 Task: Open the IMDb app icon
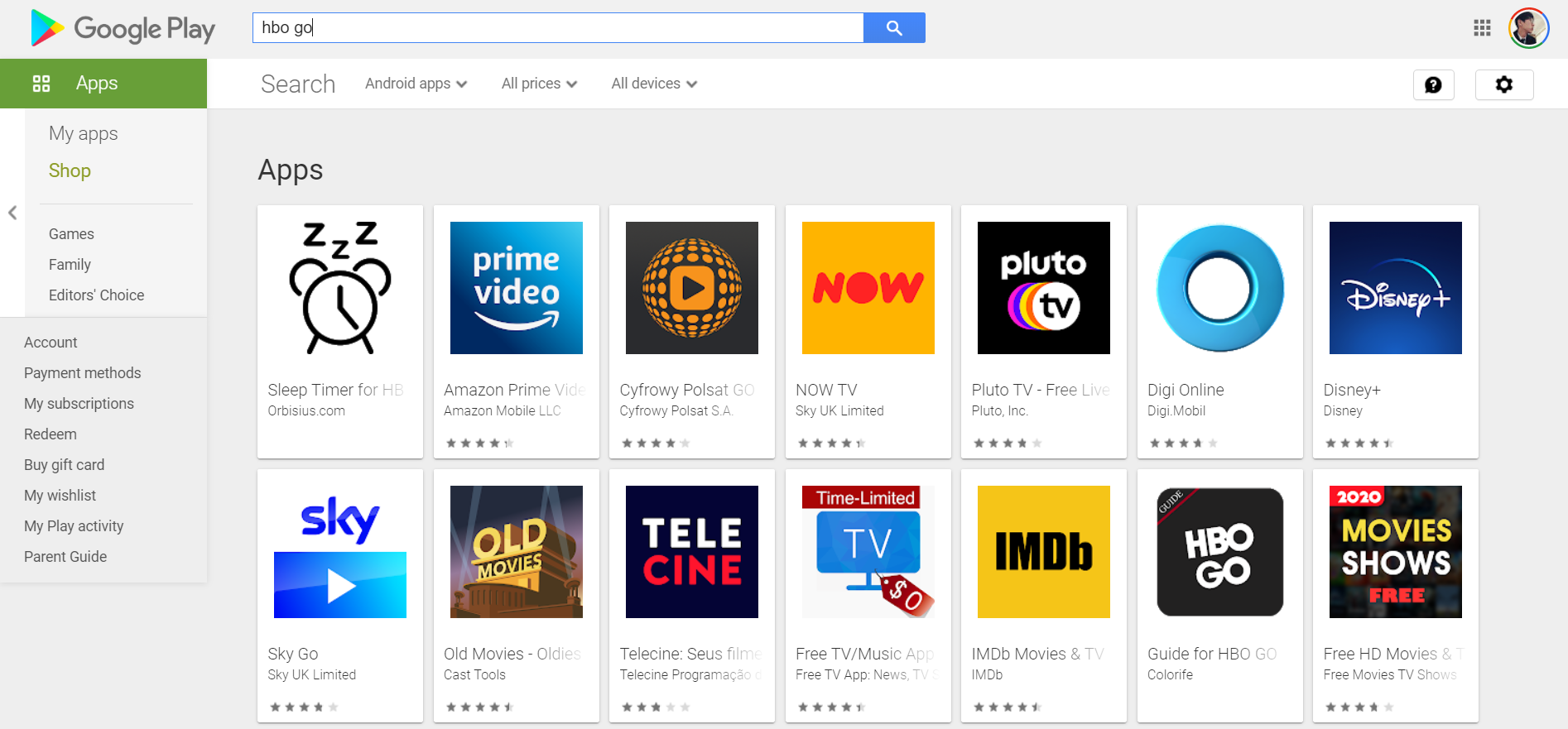1044,552
